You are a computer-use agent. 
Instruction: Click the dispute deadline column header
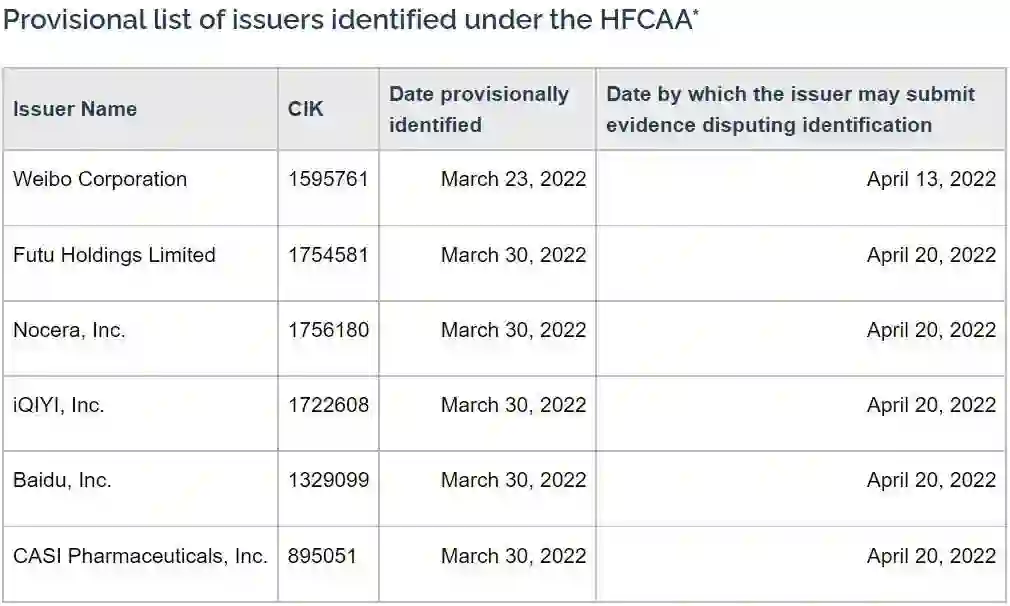click(x=790, y=109)
